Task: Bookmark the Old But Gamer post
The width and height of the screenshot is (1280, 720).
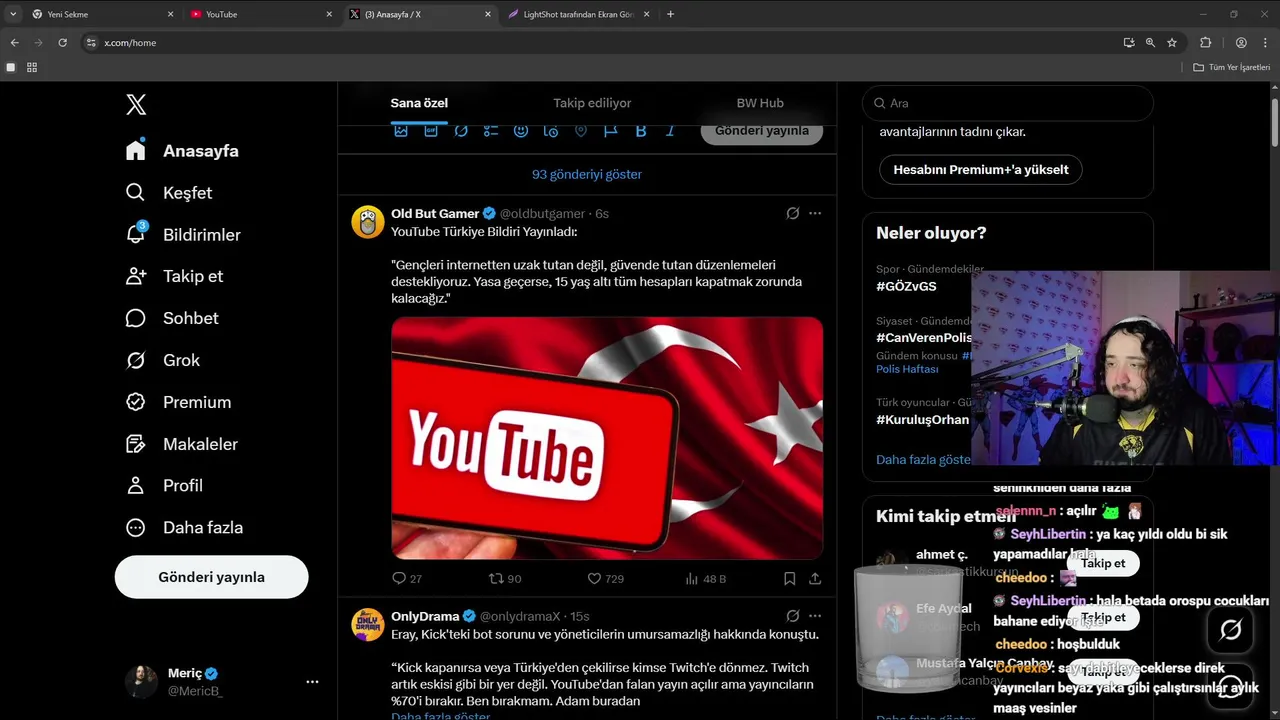Action: [789, 578]
